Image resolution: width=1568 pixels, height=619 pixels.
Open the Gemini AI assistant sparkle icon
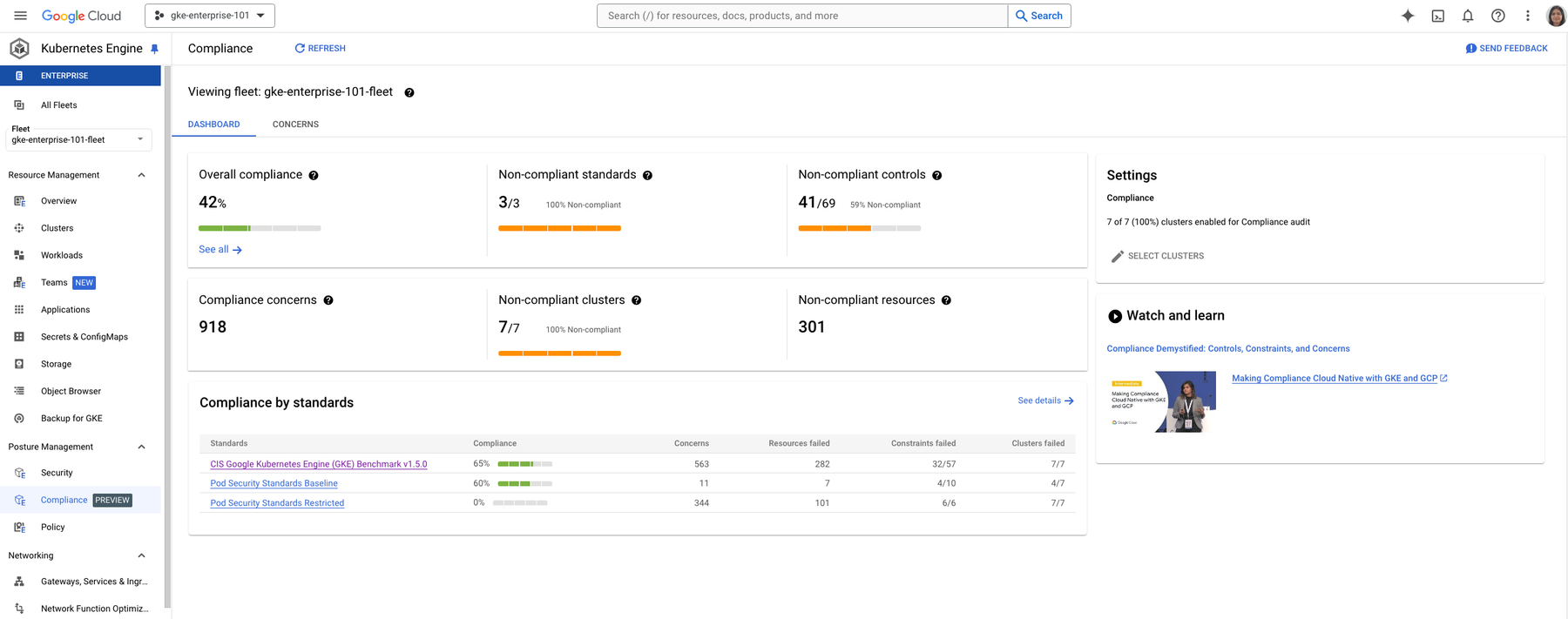pos(1407,16)
